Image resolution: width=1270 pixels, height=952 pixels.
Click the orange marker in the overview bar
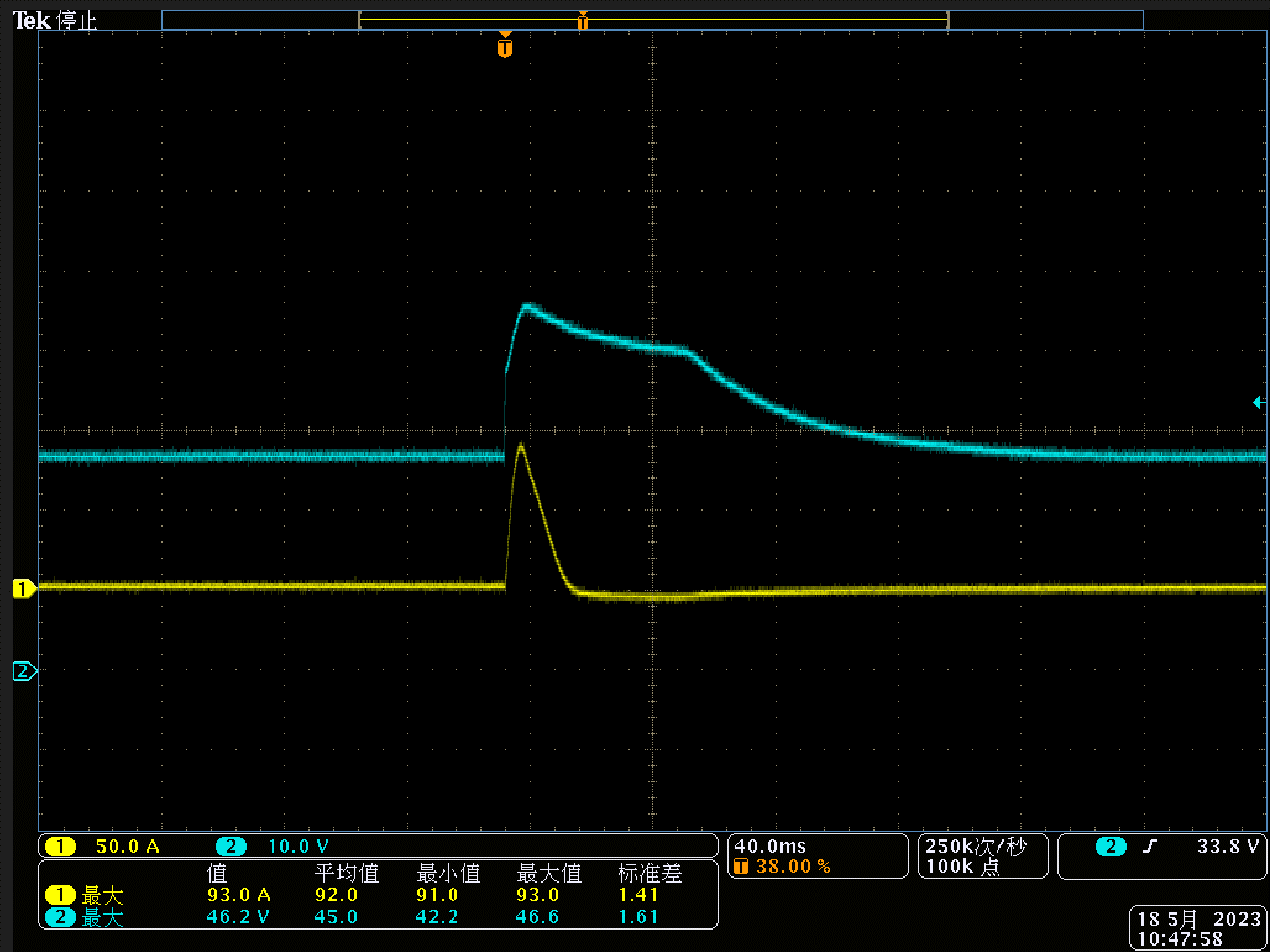(x=583, y=20)
